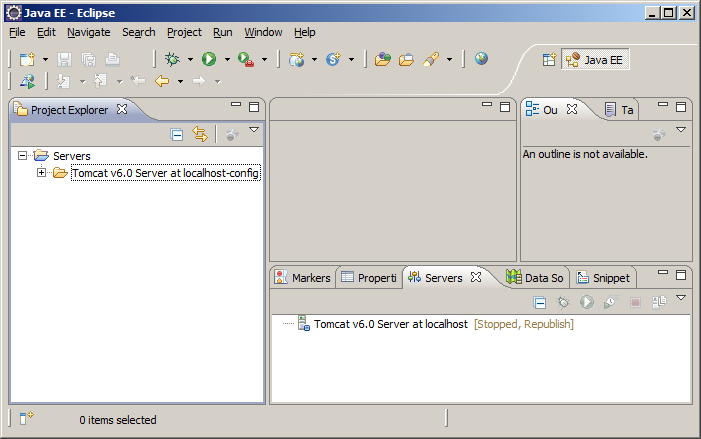Open the Edit menu
The image size is (701, 439).
tap(46, 33)
